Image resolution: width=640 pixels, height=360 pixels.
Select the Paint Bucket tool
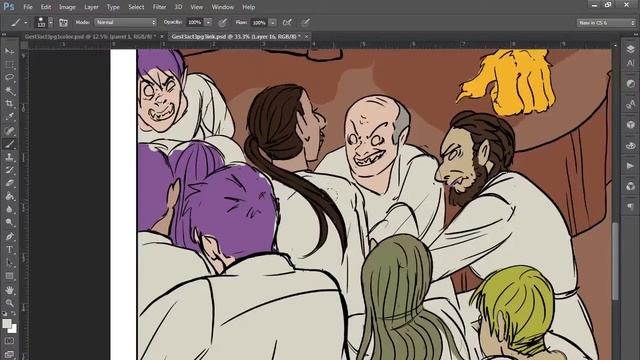[x=9, y=197]
